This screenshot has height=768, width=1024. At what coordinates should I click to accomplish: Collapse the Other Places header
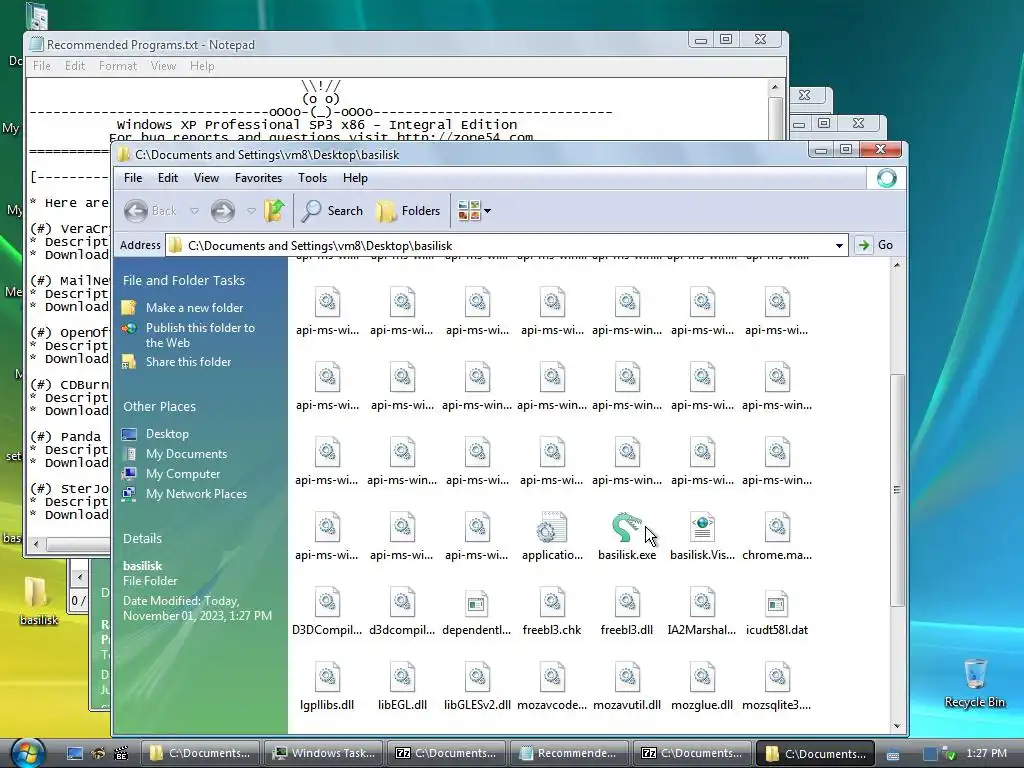(x=159, y=406)
